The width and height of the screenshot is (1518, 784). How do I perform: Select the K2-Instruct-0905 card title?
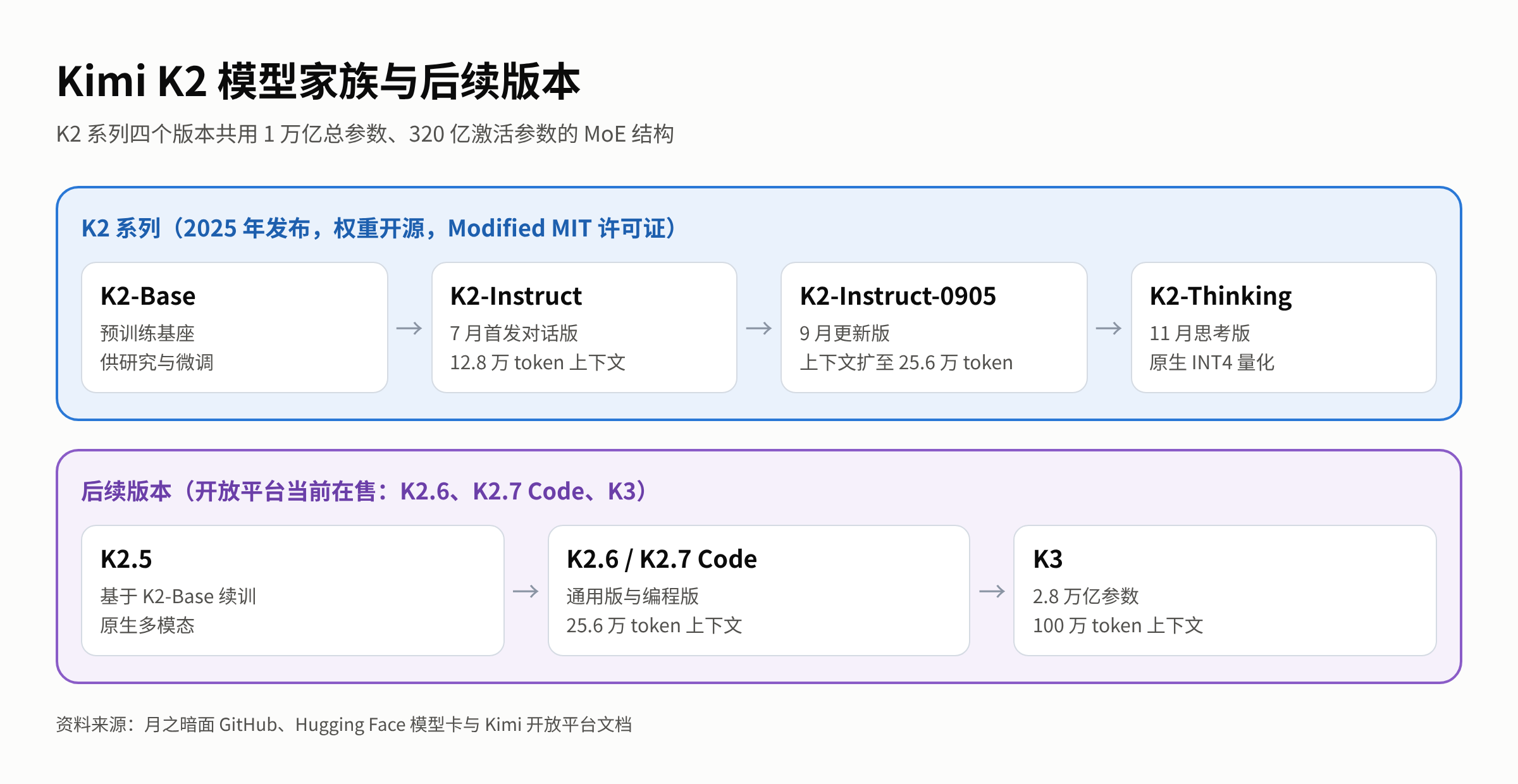[x=898, y=296]
